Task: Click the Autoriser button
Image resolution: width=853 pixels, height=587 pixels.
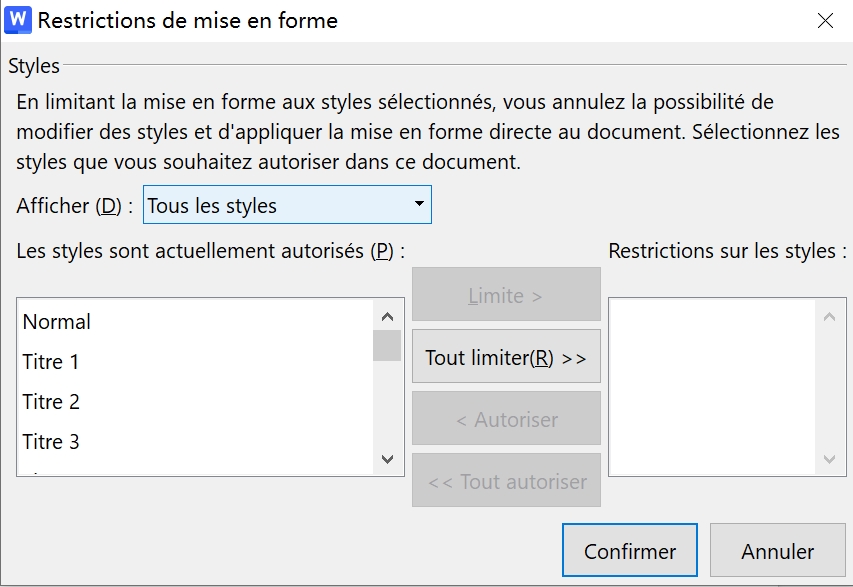Action: coord(505,418)
